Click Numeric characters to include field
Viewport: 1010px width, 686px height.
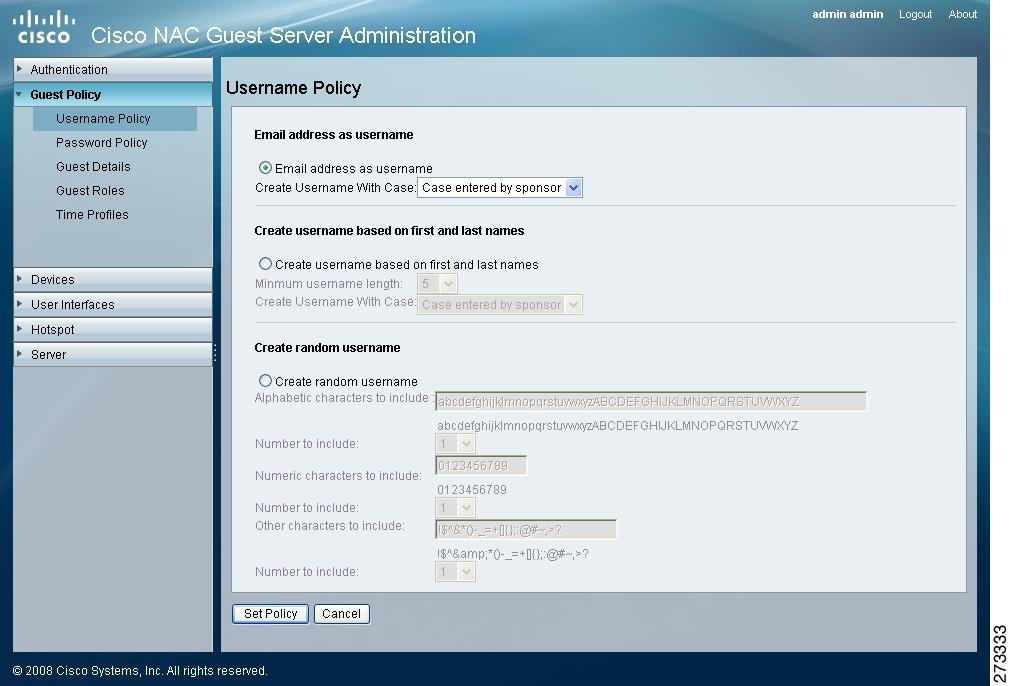point(481,465)
